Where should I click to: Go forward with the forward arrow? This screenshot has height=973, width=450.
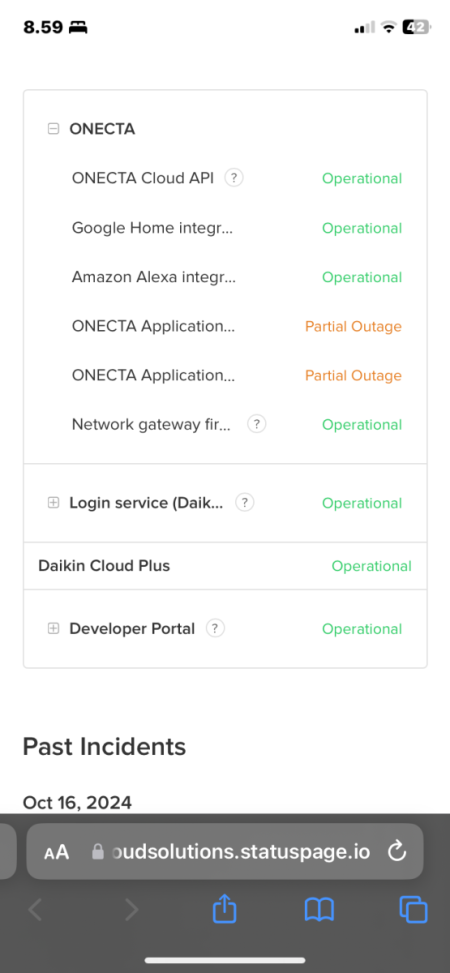click(x=131, y=910)
